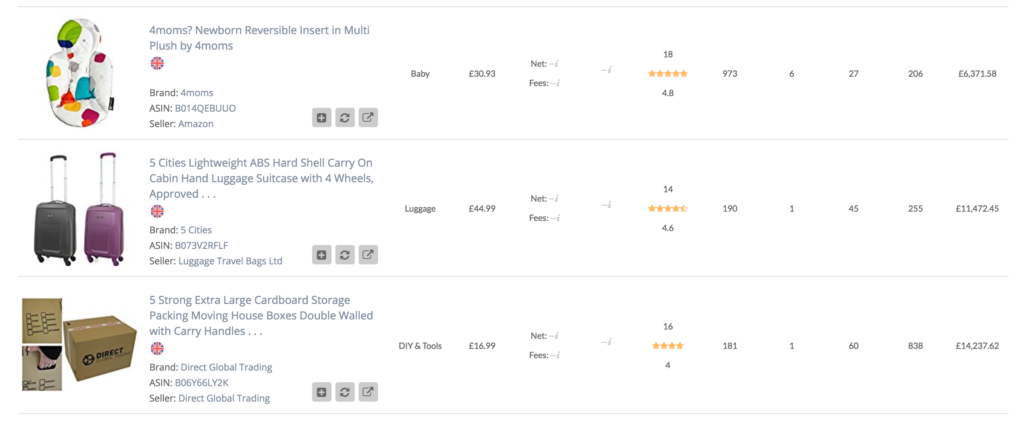Open 5 Cities luggage via external link icon
The image size is (1024, 421).
pos(368,255)
